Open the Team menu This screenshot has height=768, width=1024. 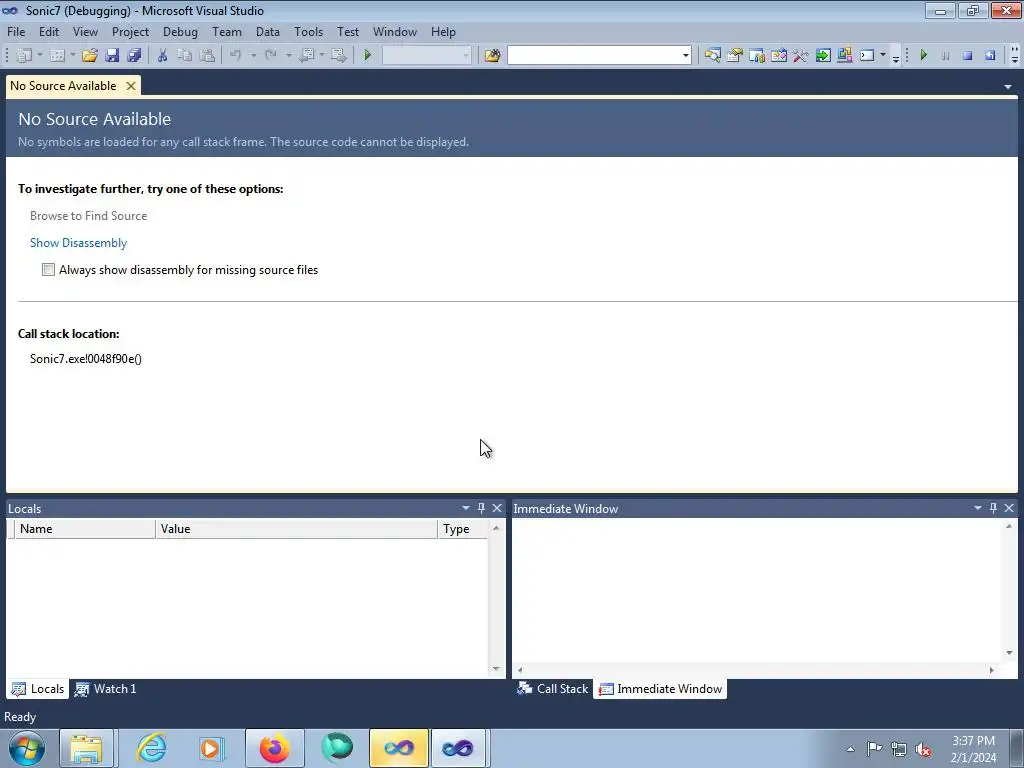point(227,31)
